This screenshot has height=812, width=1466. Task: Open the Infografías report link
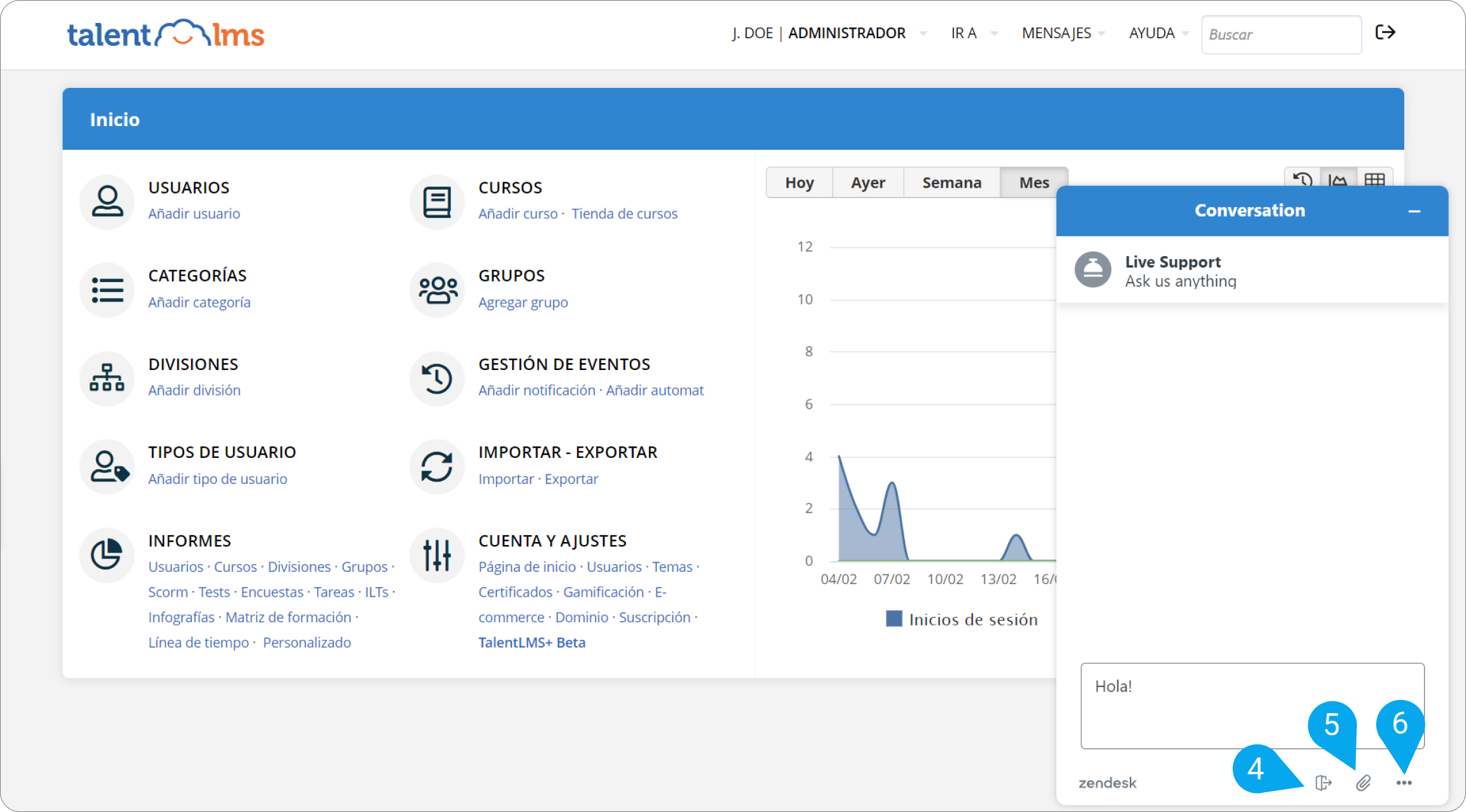point(181,617)
